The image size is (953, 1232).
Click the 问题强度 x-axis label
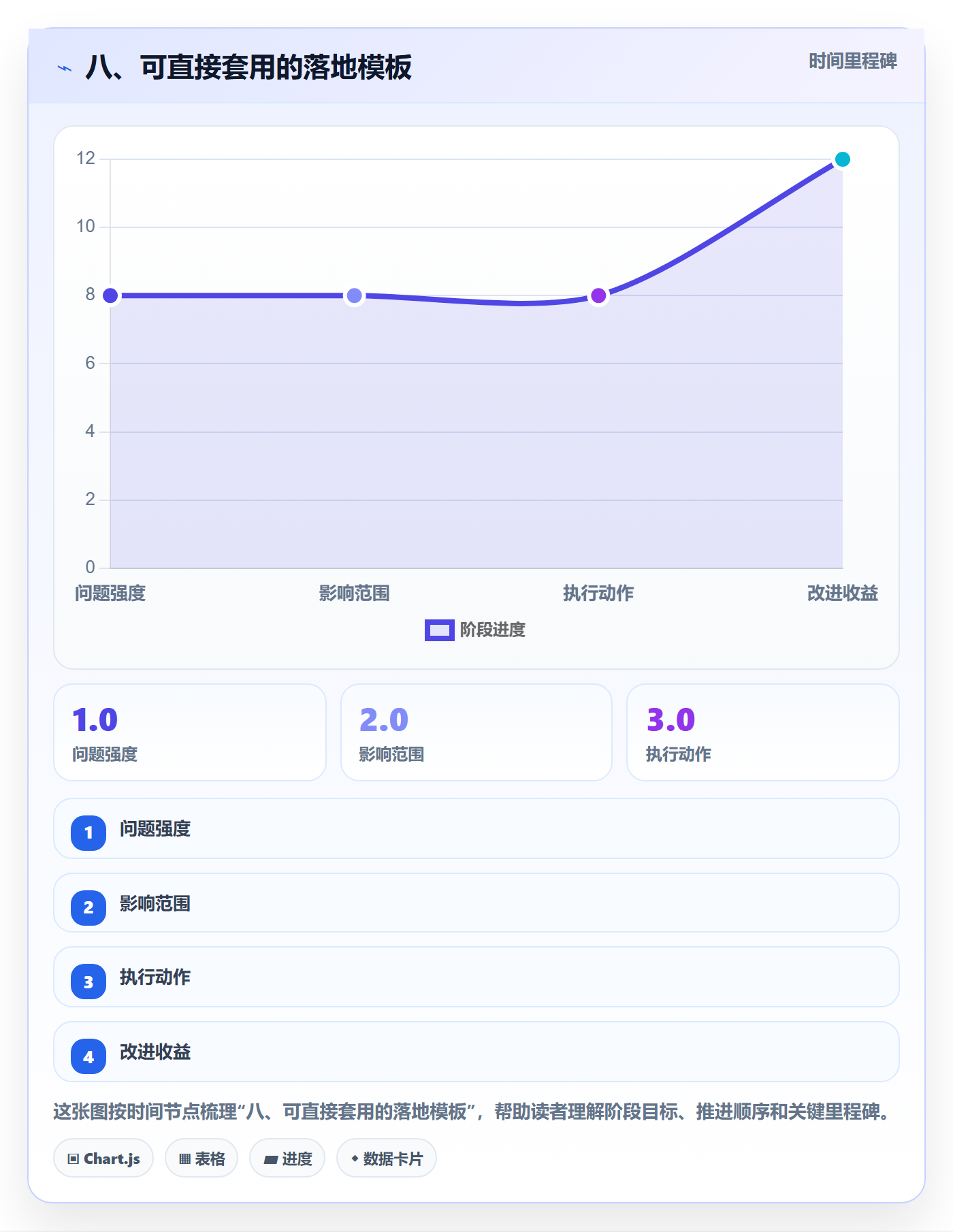point(110,594)
